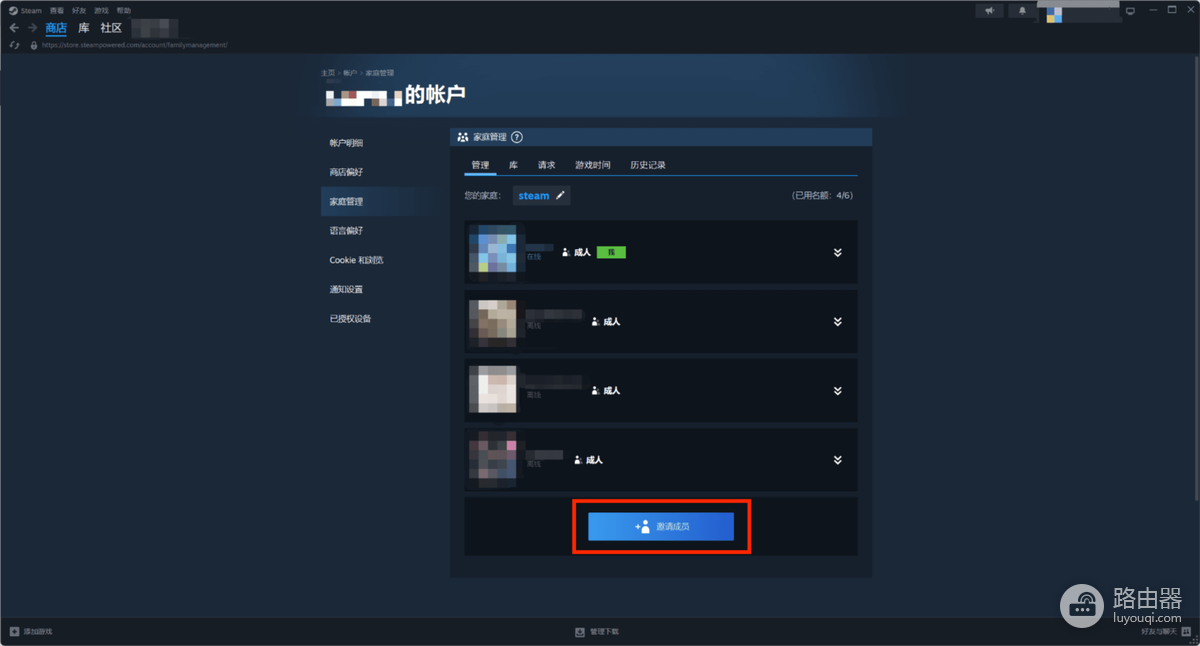Open 已授权设备 in the sidebar
Viewport: 1200px width, 646px height.
pyautogui.click(x=350, y=319)
